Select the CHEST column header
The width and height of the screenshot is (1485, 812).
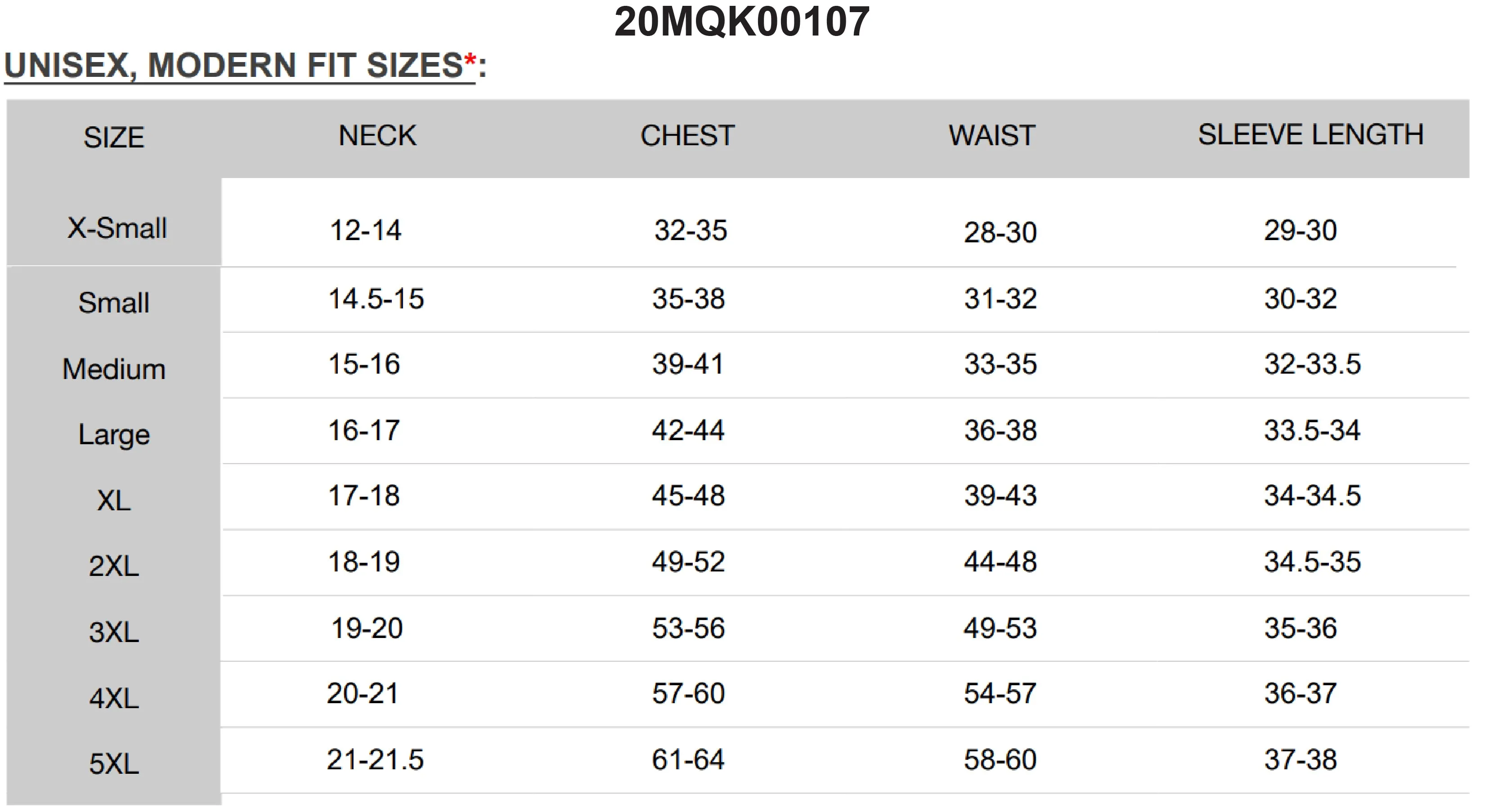pos(687,136)
